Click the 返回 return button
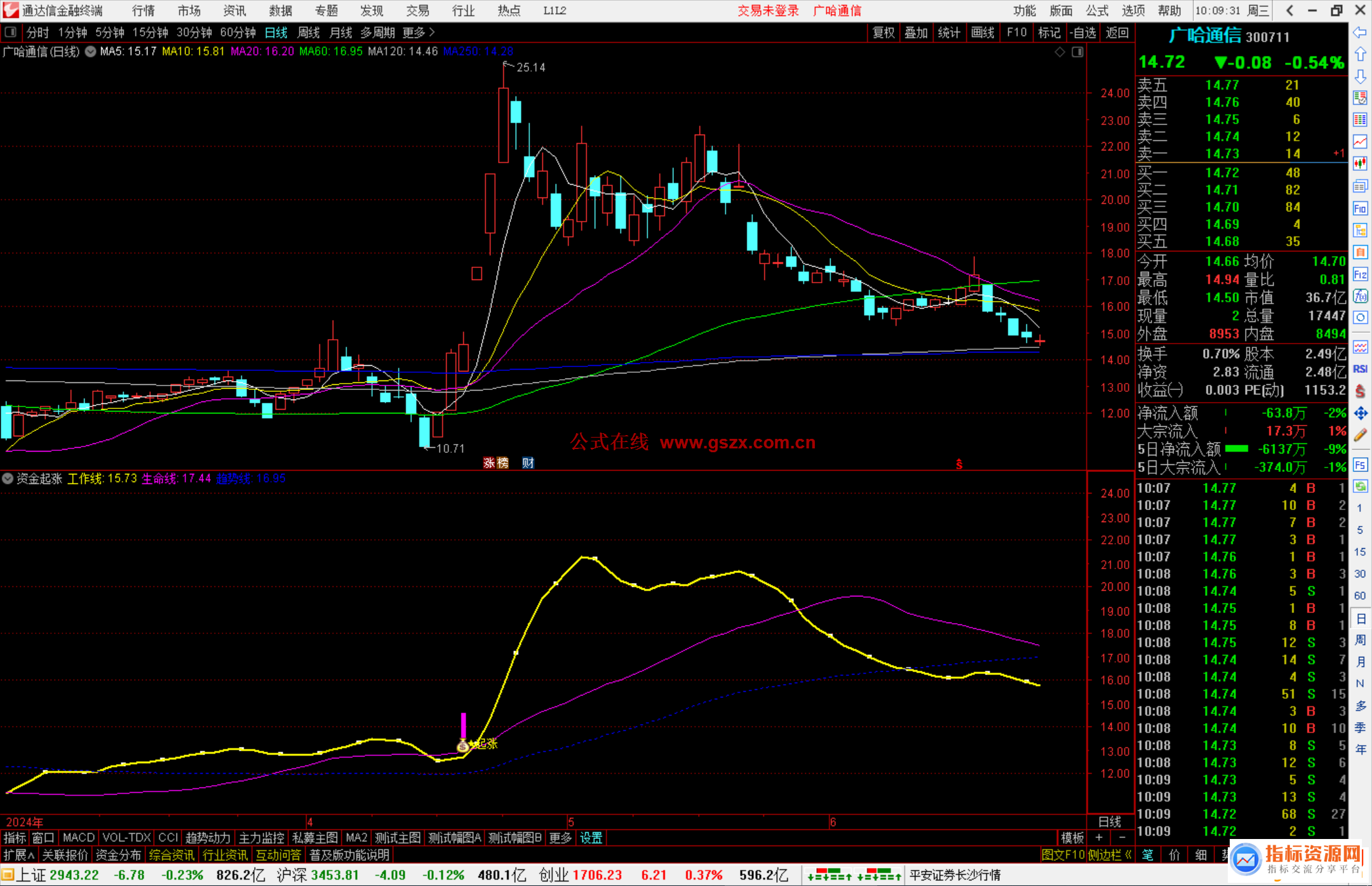The image size is (1372, 886). [x=1117, y=32]
